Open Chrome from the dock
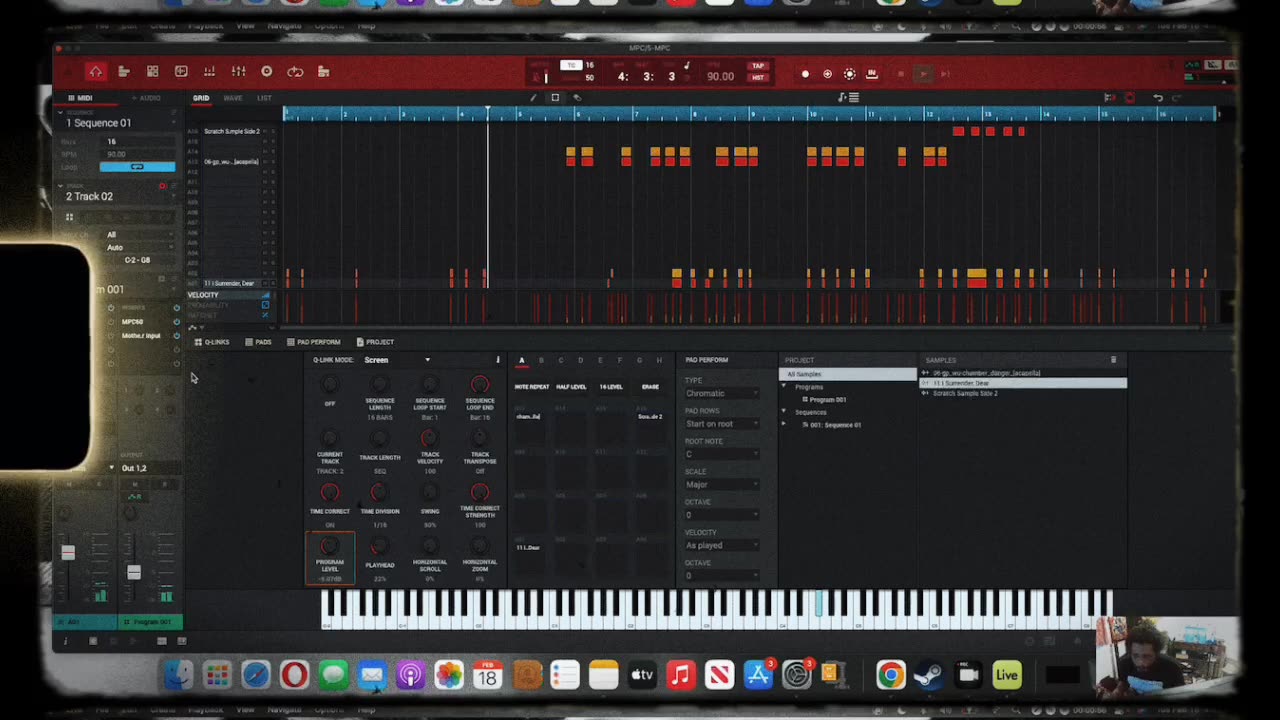1280x720 pixels. (890, 675)
